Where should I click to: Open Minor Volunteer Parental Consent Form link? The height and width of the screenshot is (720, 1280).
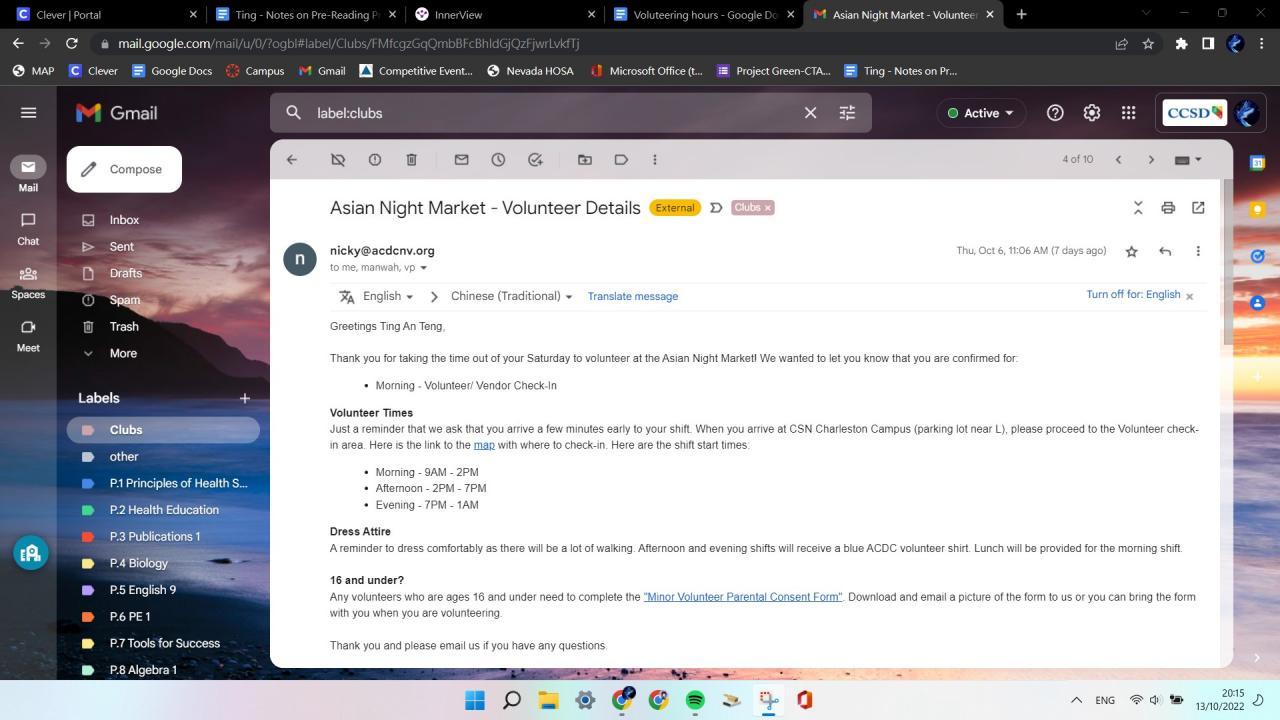[x=743, y=597]
